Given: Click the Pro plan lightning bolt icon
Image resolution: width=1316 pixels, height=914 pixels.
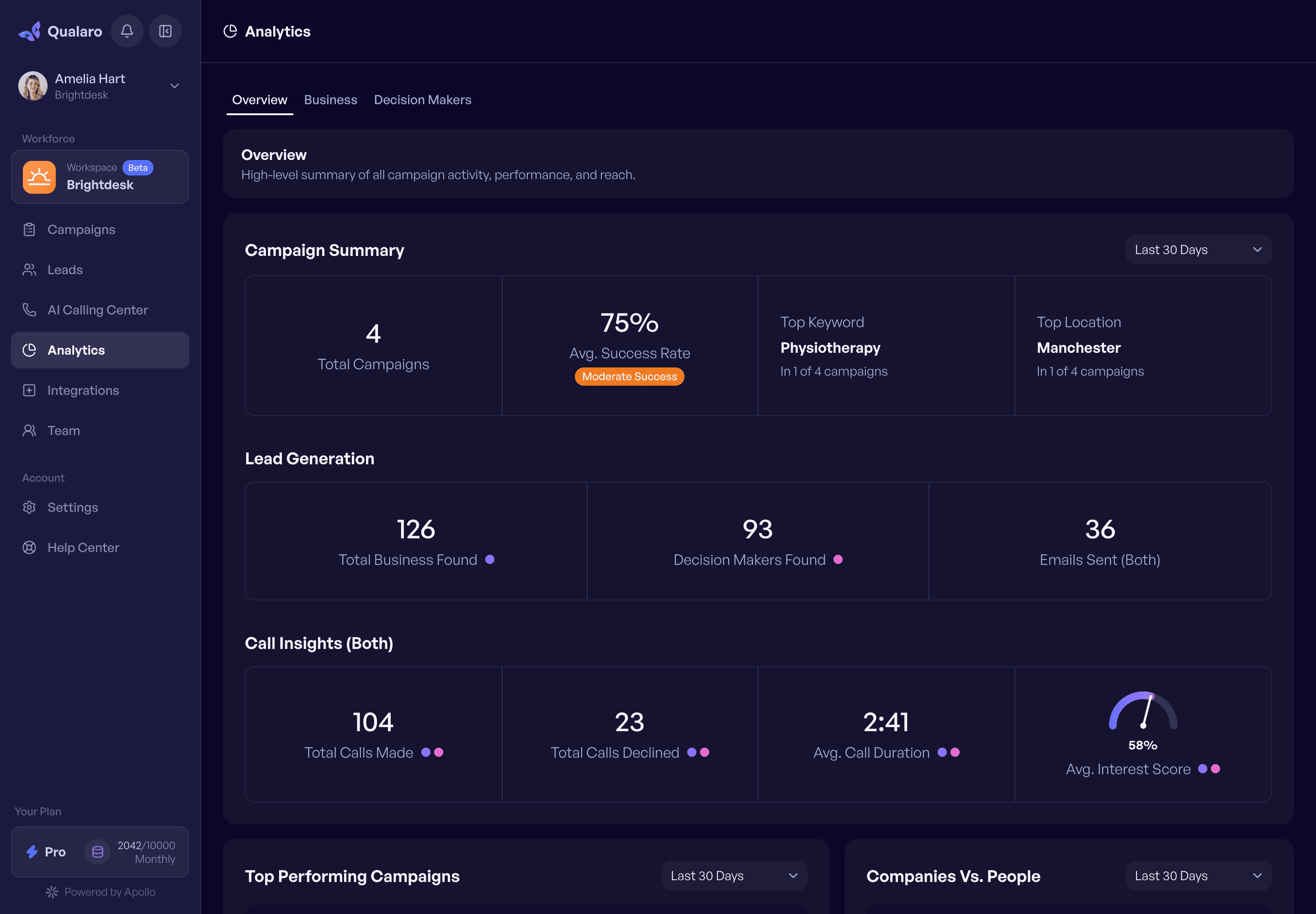Looking at the screenshot, I should pyautogui.click(x=32, y=851).
